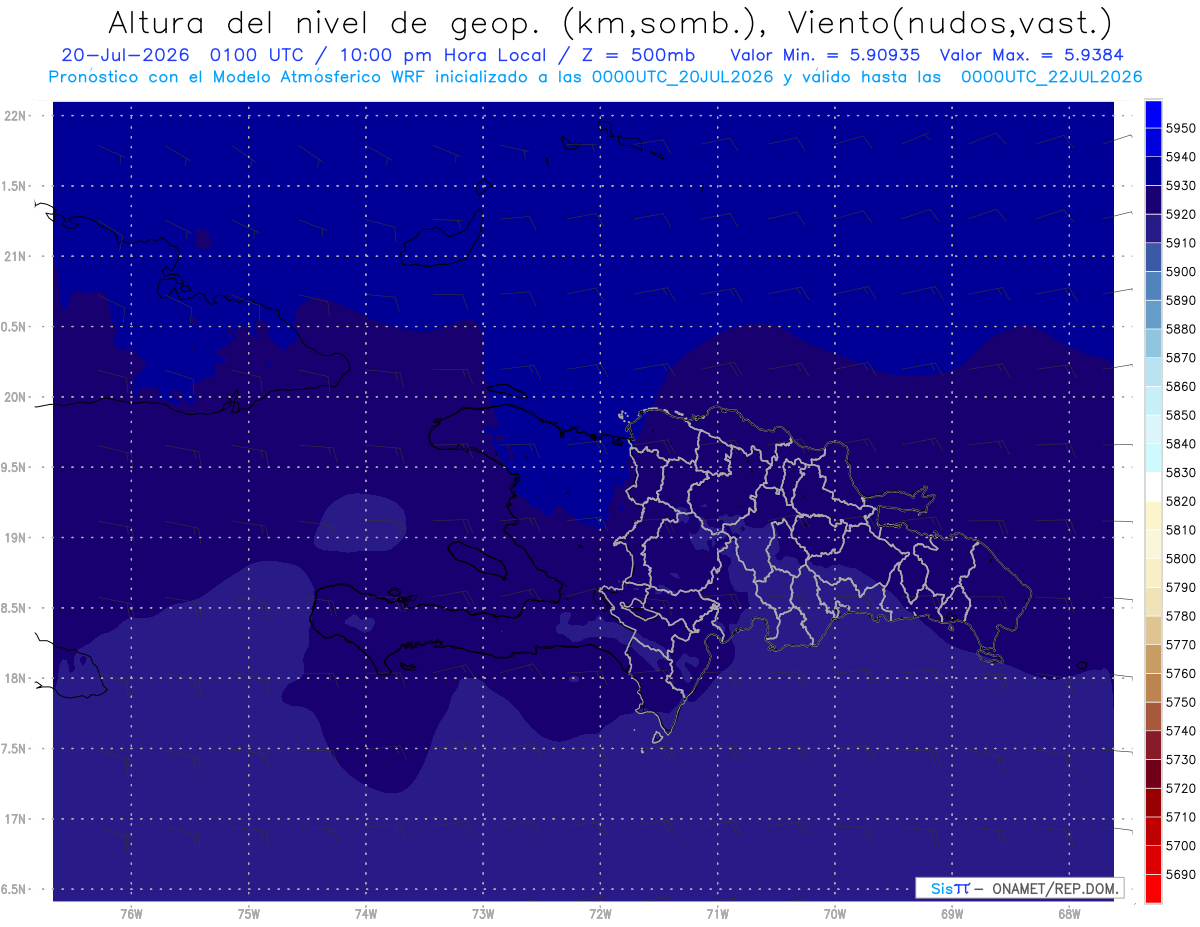Click the 18N latitude axis label

tap(15, 678)
